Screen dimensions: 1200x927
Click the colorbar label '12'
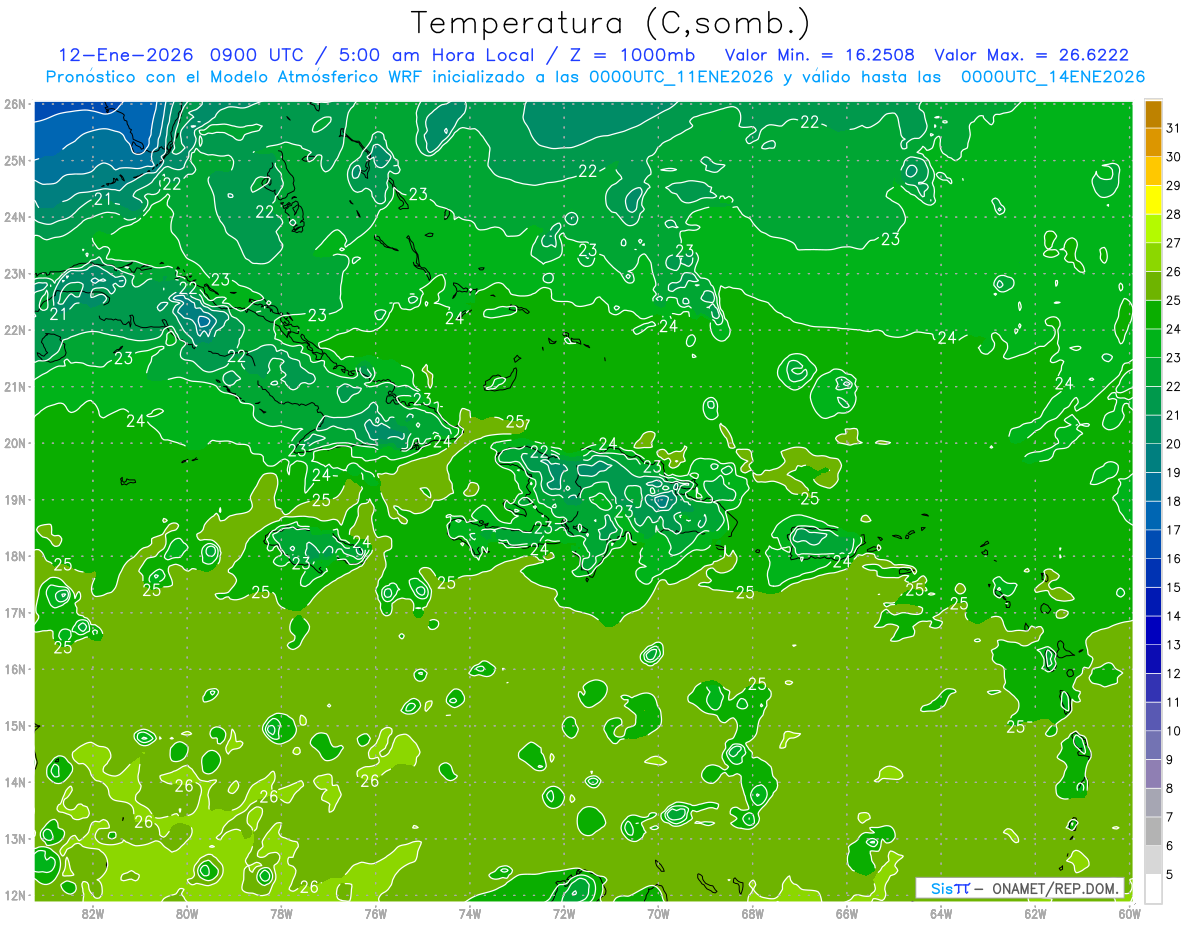pyautogui.click(x=1174, y=674)
